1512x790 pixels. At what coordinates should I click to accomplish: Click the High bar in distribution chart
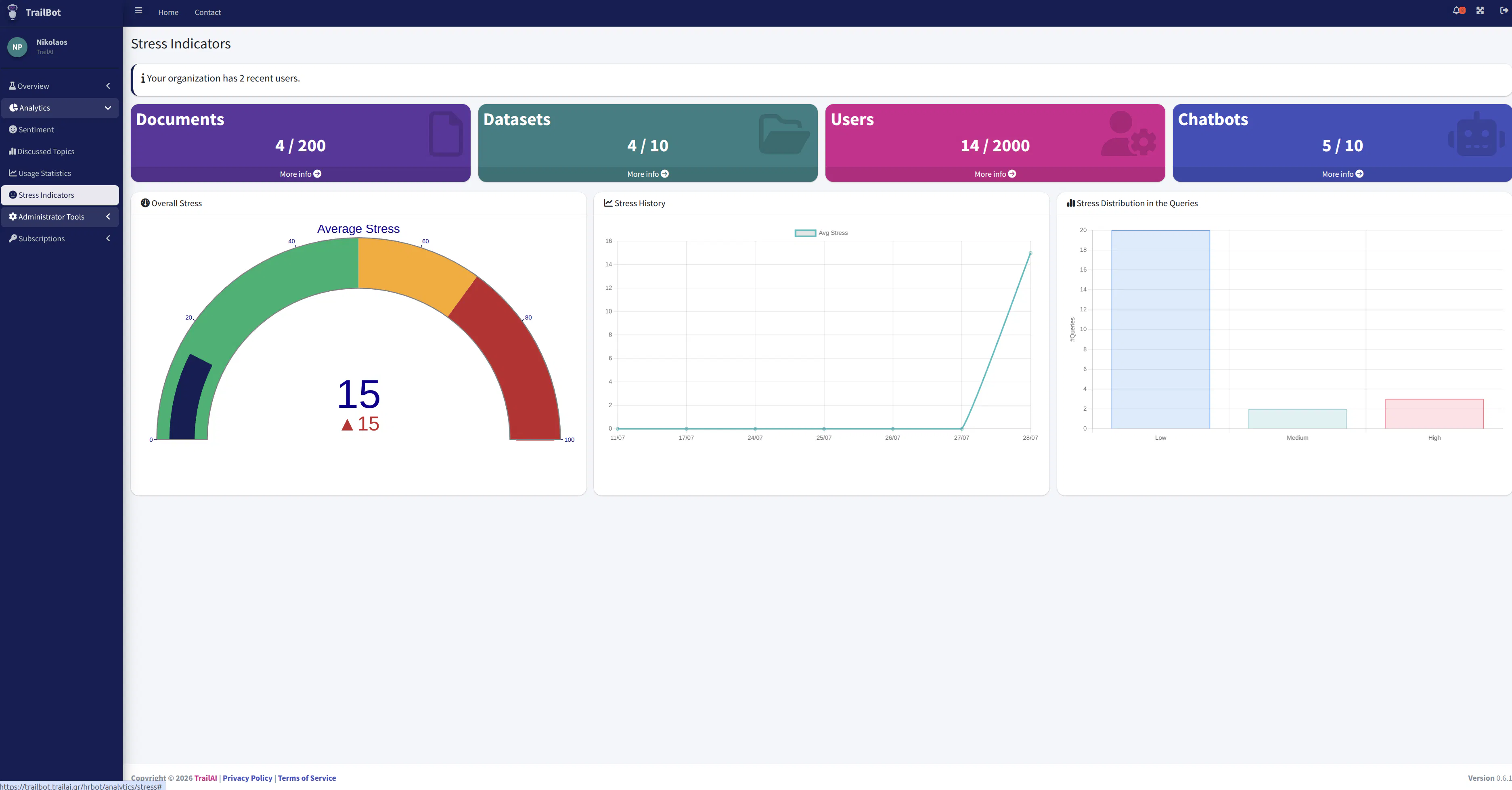(1434, 414)
